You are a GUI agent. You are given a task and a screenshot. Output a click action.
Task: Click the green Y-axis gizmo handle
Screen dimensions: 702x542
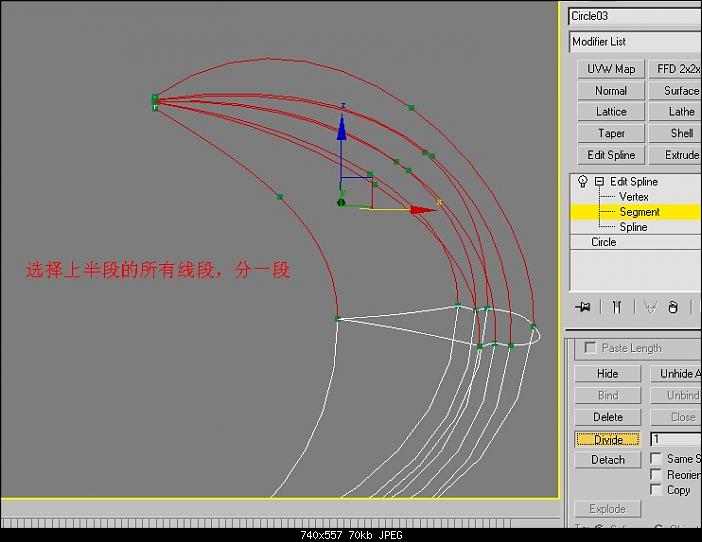pyautogui.click(x=341, y=202)
